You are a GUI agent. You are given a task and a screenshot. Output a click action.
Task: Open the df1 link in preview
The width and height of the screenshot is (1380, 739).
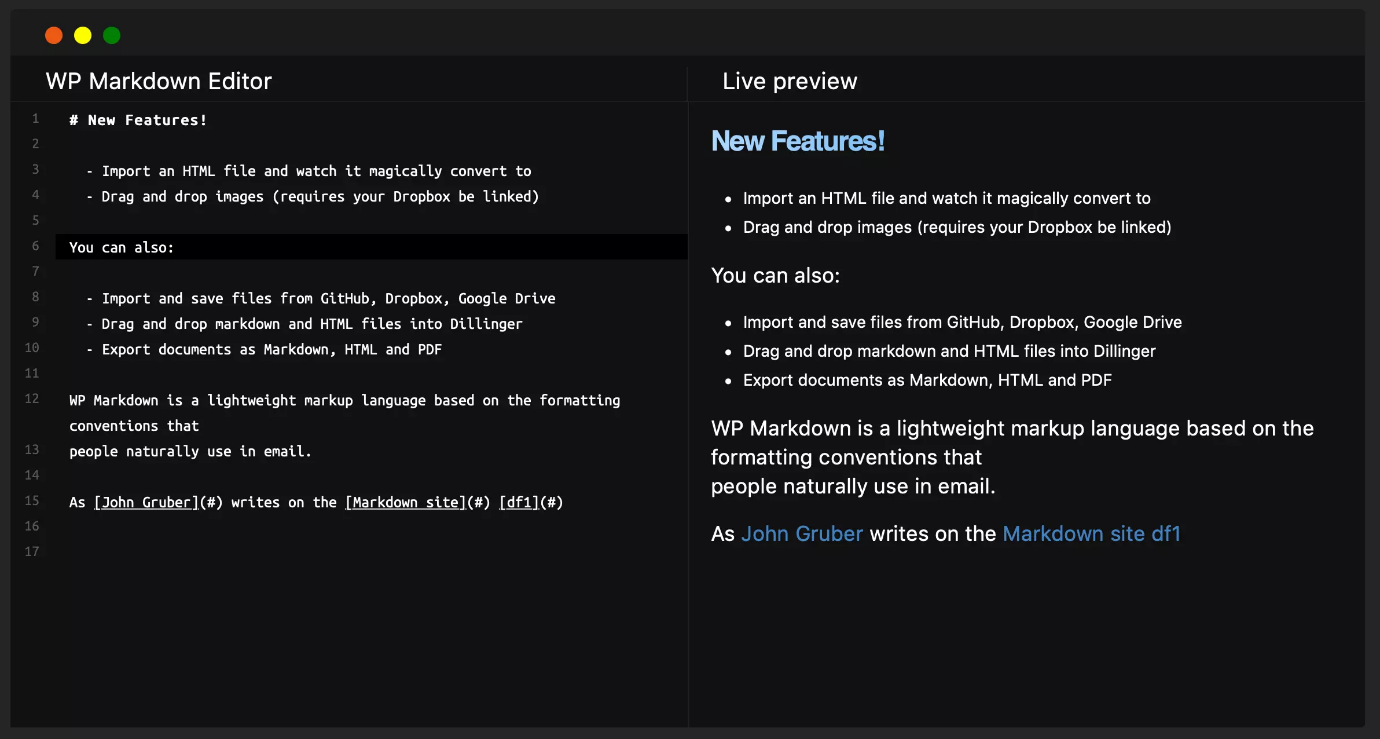(x=1166, y=534)
